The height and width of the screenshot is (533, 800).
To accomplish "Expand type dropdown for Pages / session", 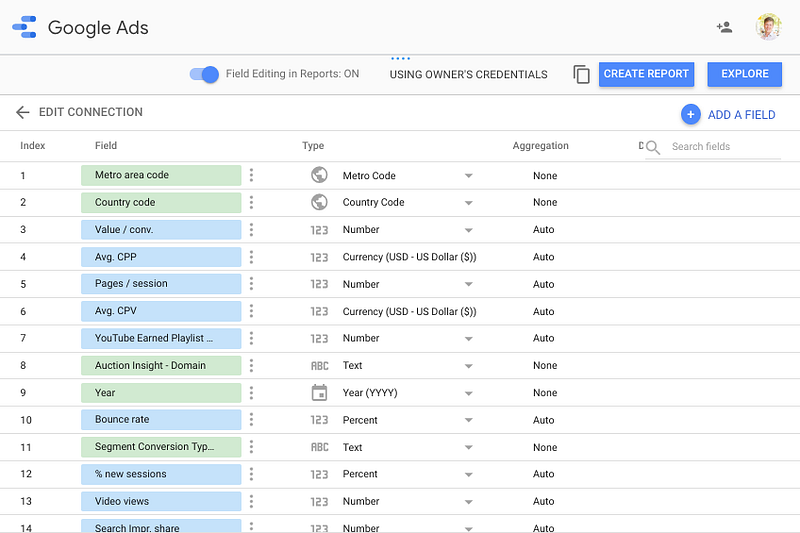I will click(468, 285).
